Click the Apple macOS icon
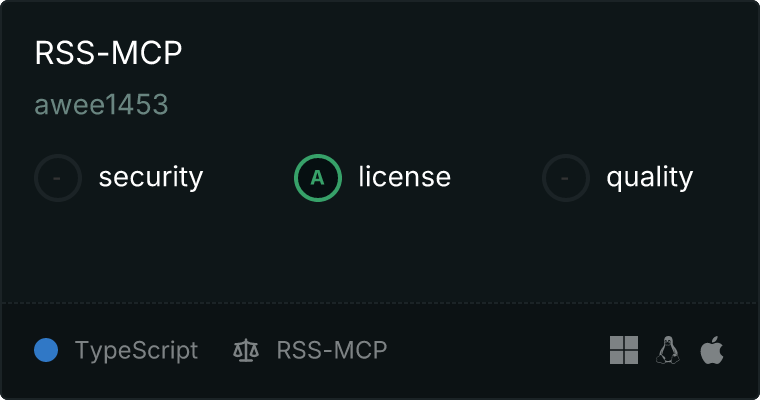This screenshot has width=760, height=400. click(712, 350)
